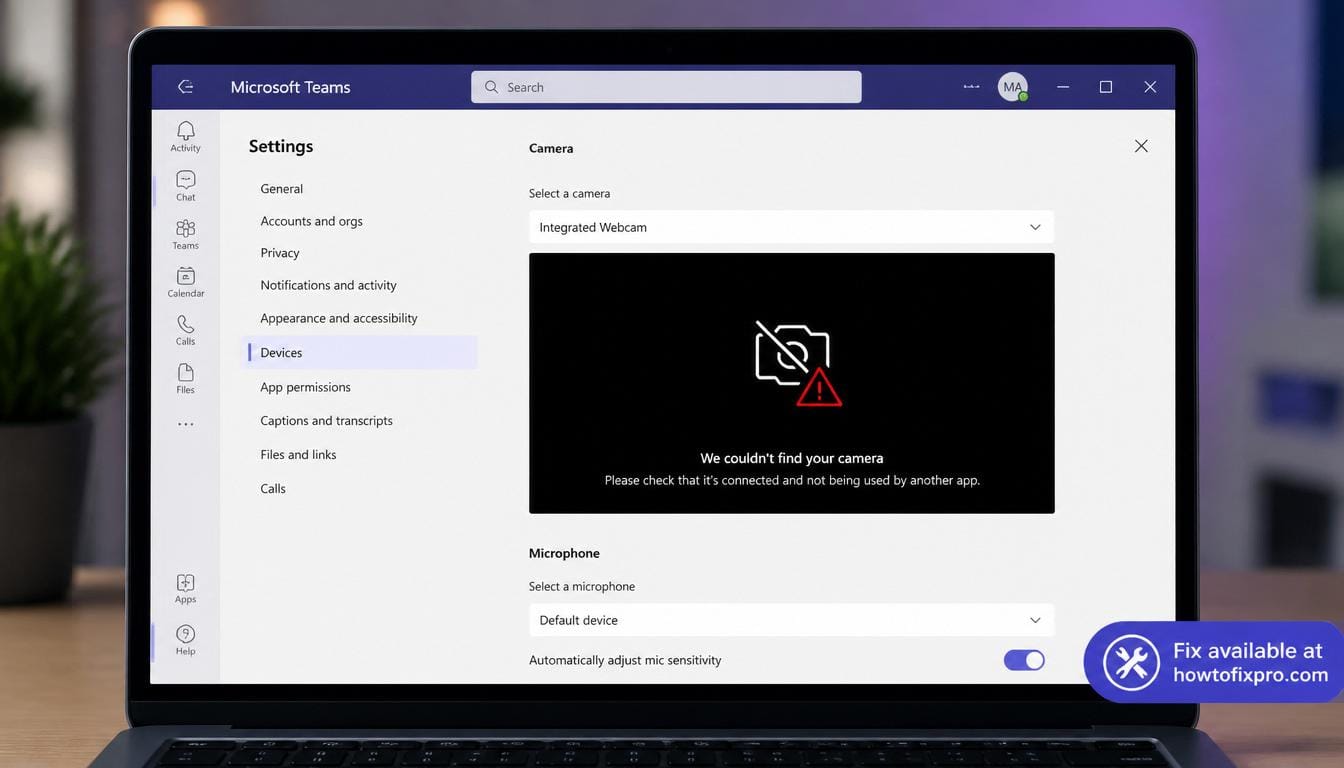
Task: Expand the Default device microphone dropdown
Action: [791, 620]
